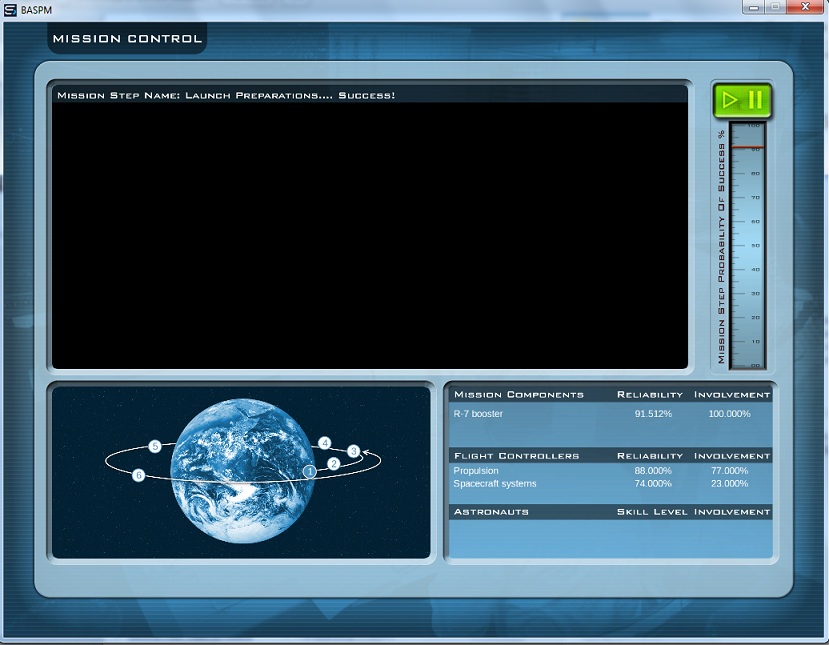Click Propulsion 77.000% involvement value
This screenshot has width=829, height=645.
729,471
